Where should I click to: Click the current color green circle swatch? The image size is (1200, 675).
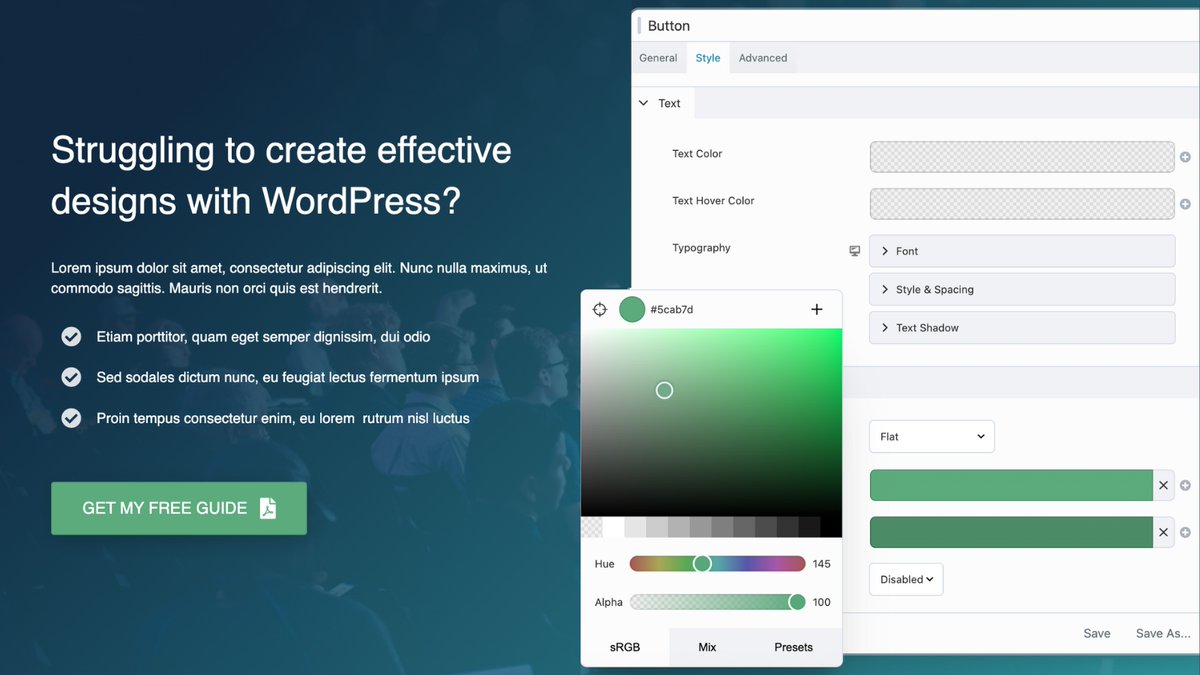tap(632, 310)
